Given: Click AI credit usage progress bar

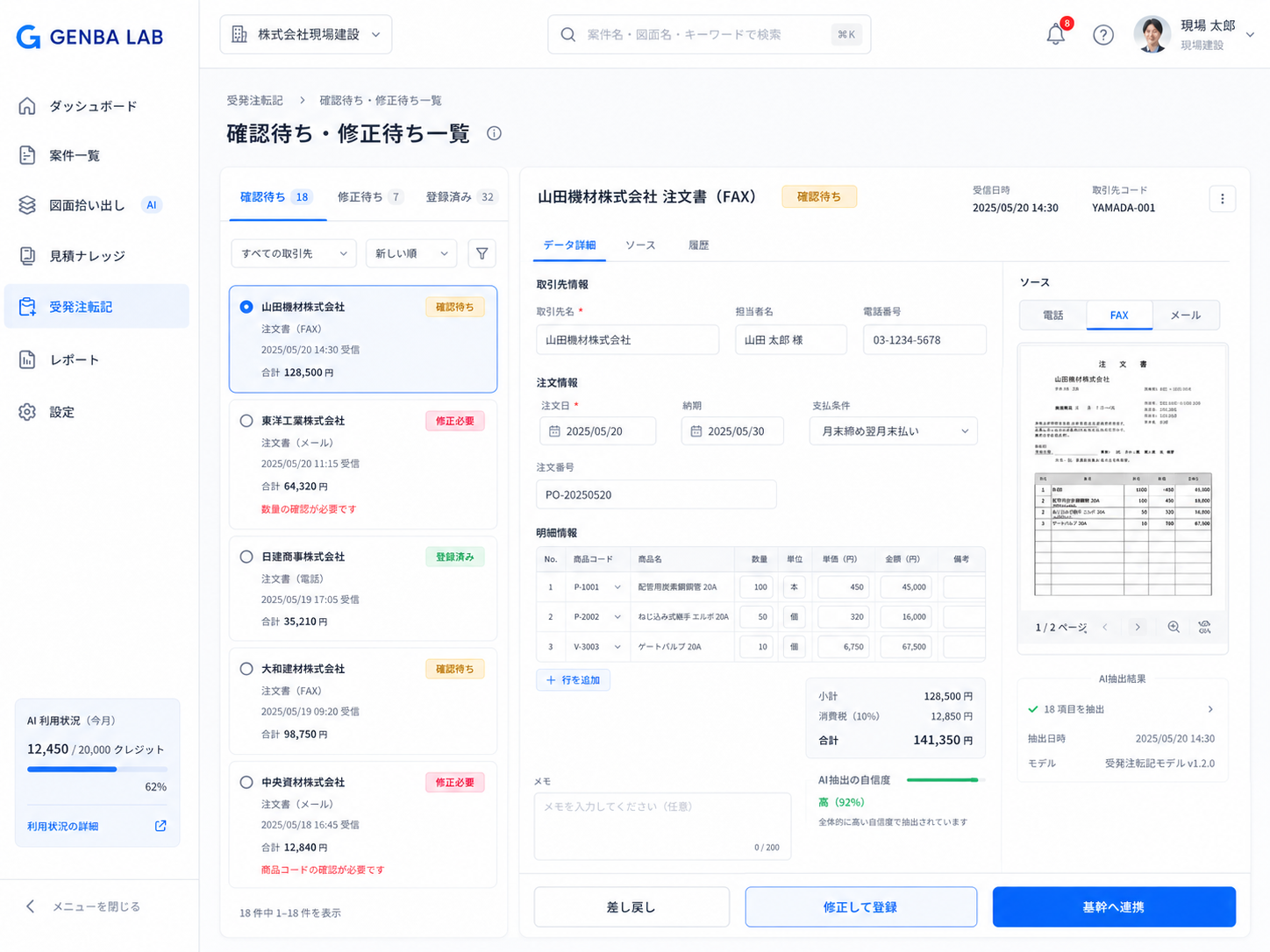Looking at the screenshot, I should point(96,769).
